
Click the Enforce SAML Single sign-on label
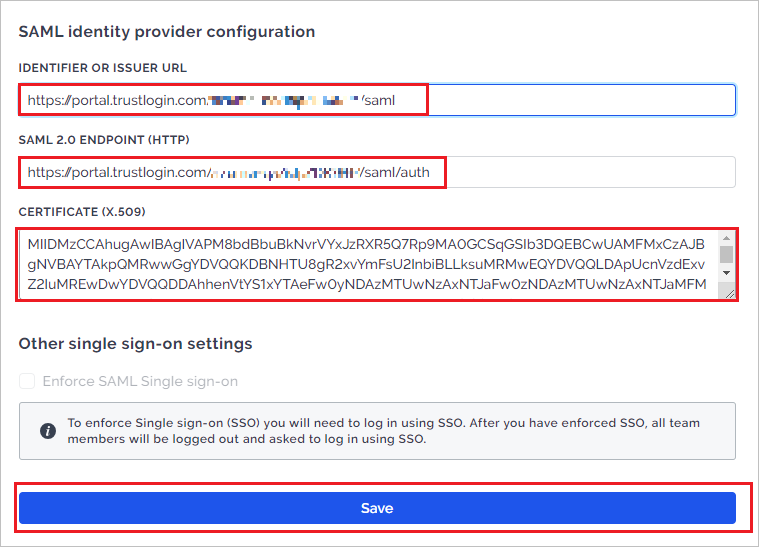[140, 381]
